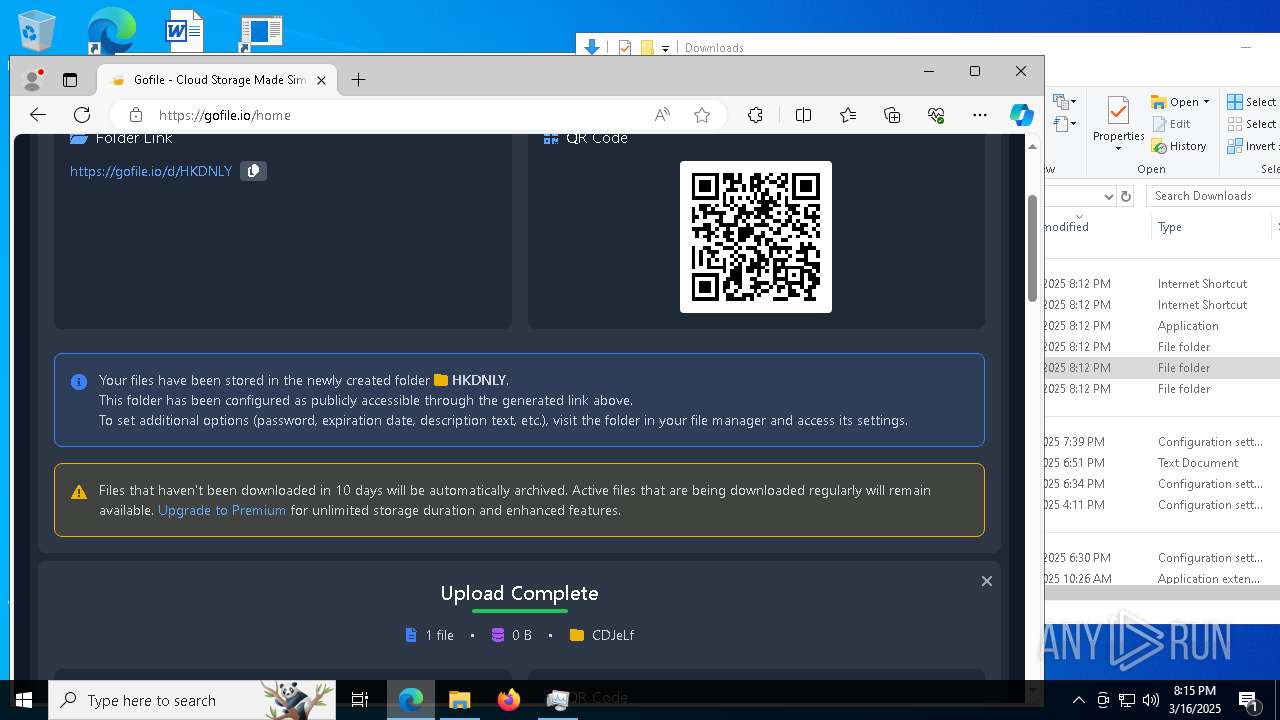The image size is (1280, 720).
Task: Copy the folder link with the clipboard icon
Action: 253,171
